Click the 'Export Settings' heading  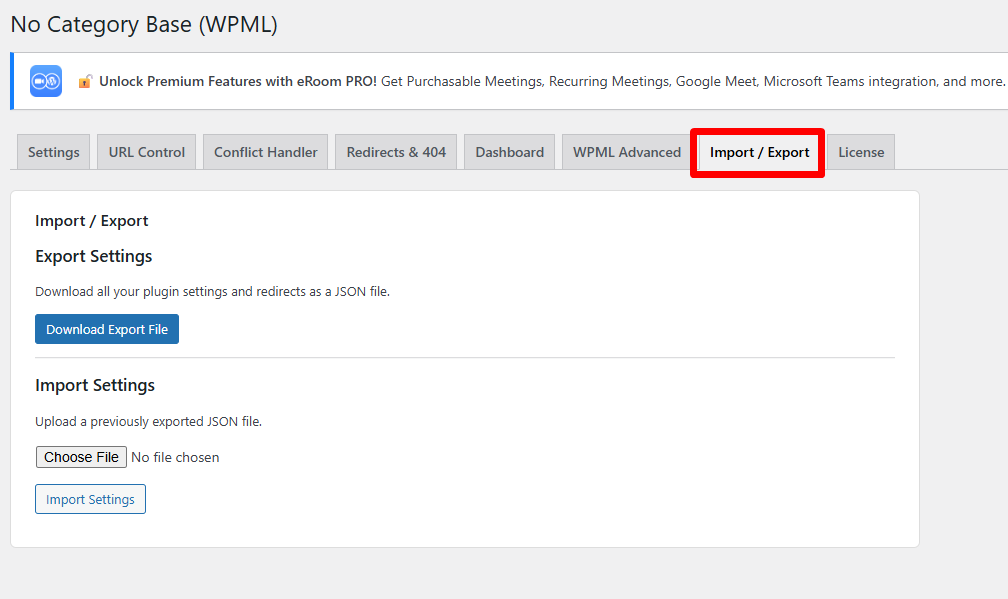(x=93, y=256)
